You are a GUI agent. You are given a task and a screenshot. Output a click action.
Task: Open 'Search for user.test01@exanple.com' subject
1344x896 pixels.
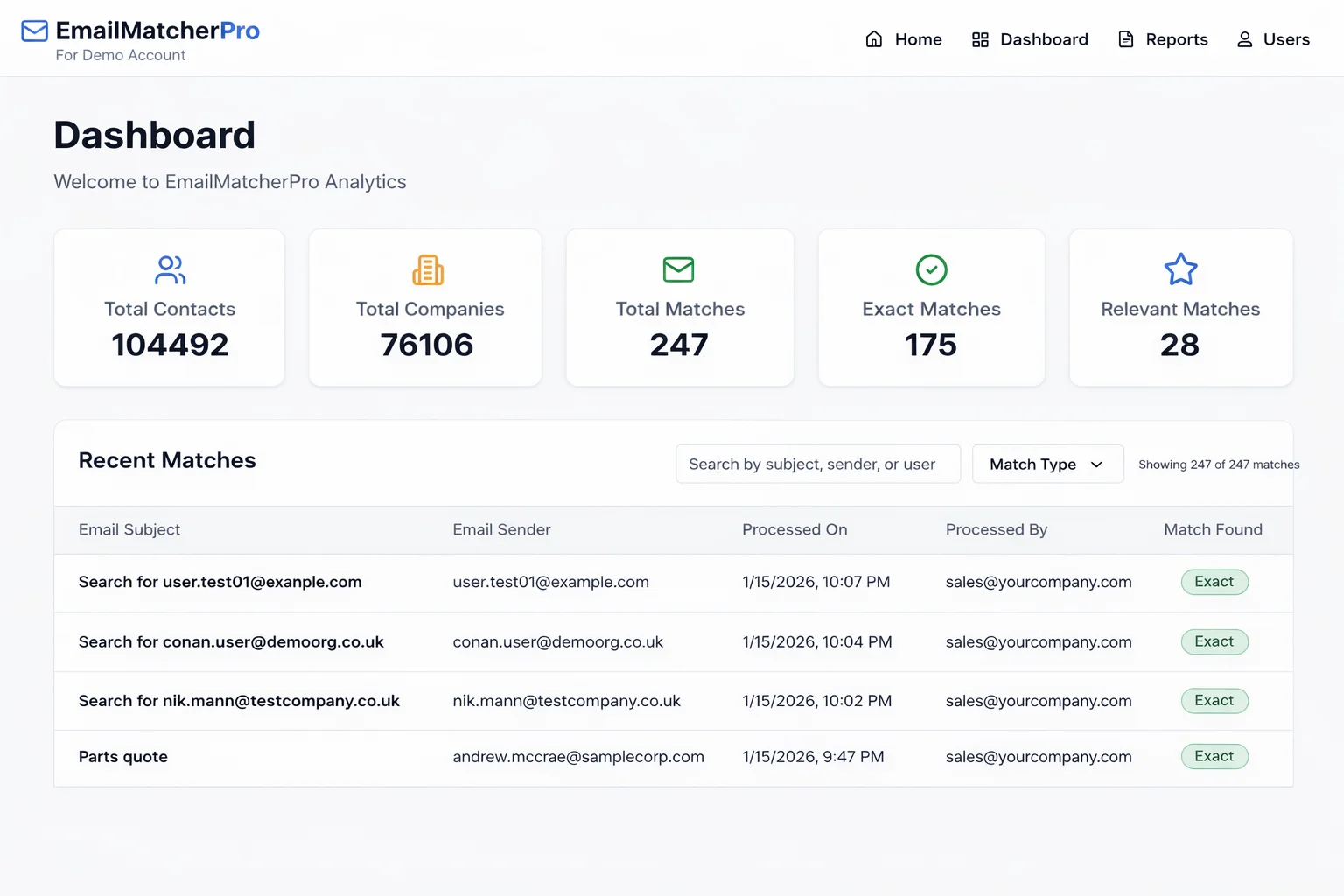pyautogui.click(x=220, y=582)
